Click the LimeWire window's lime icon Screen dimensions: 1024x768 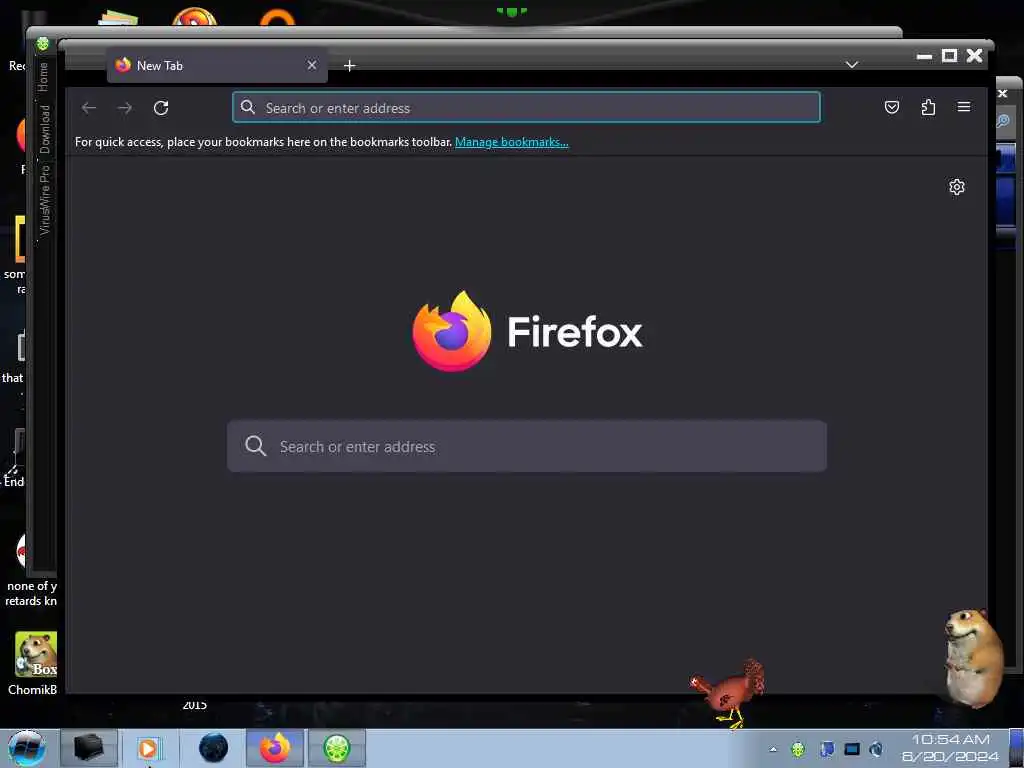click(43, 44)
